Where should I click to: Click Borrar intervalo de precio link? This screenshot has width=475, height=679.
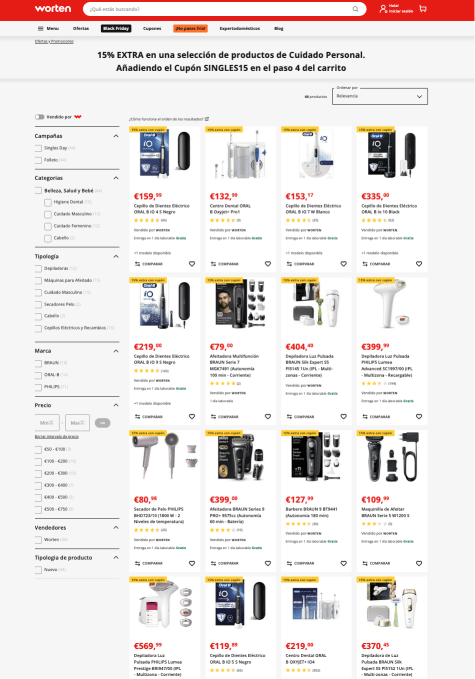tap(57, 436)
